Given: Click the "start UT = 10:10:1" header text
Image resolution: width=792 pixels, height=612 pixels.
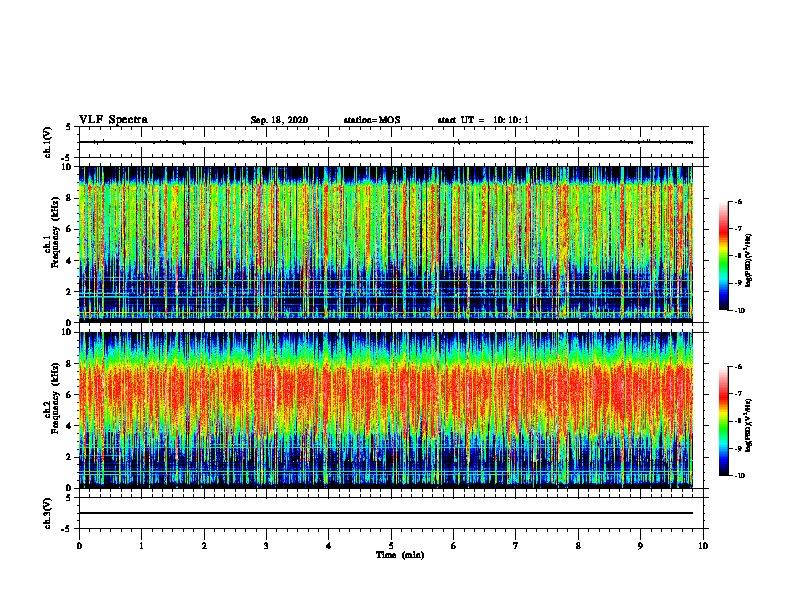Looking at the screenshot, I should point(483,120).
